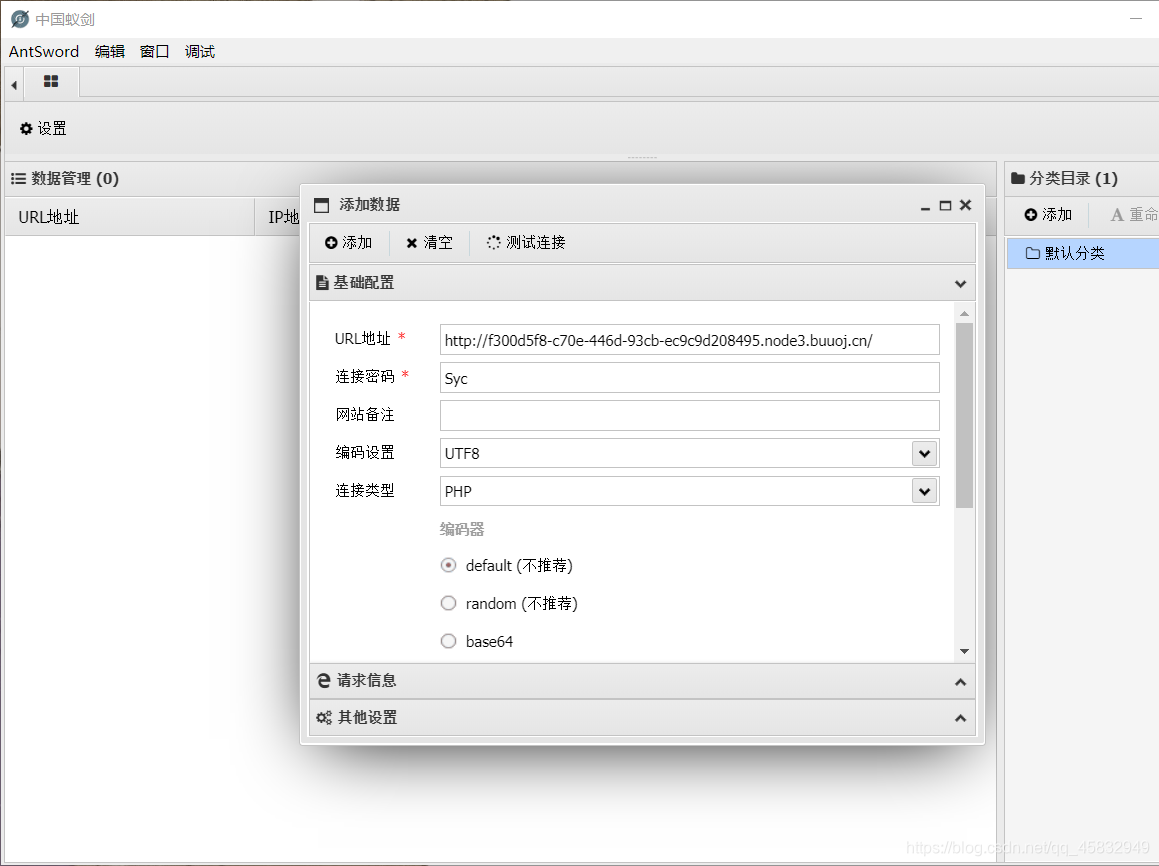This screenshot has height=866, width=1159.
Task: Click the 清空 button
Action: [x=429, y=242]
